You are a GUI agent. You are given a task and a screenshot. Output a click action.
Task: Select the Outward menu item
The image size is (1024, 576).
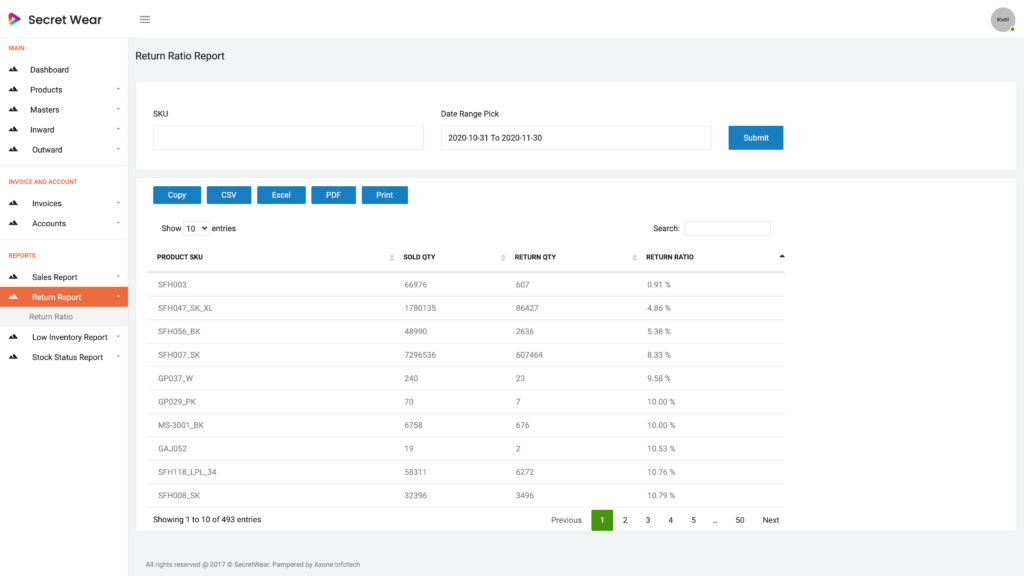(47, 150)
